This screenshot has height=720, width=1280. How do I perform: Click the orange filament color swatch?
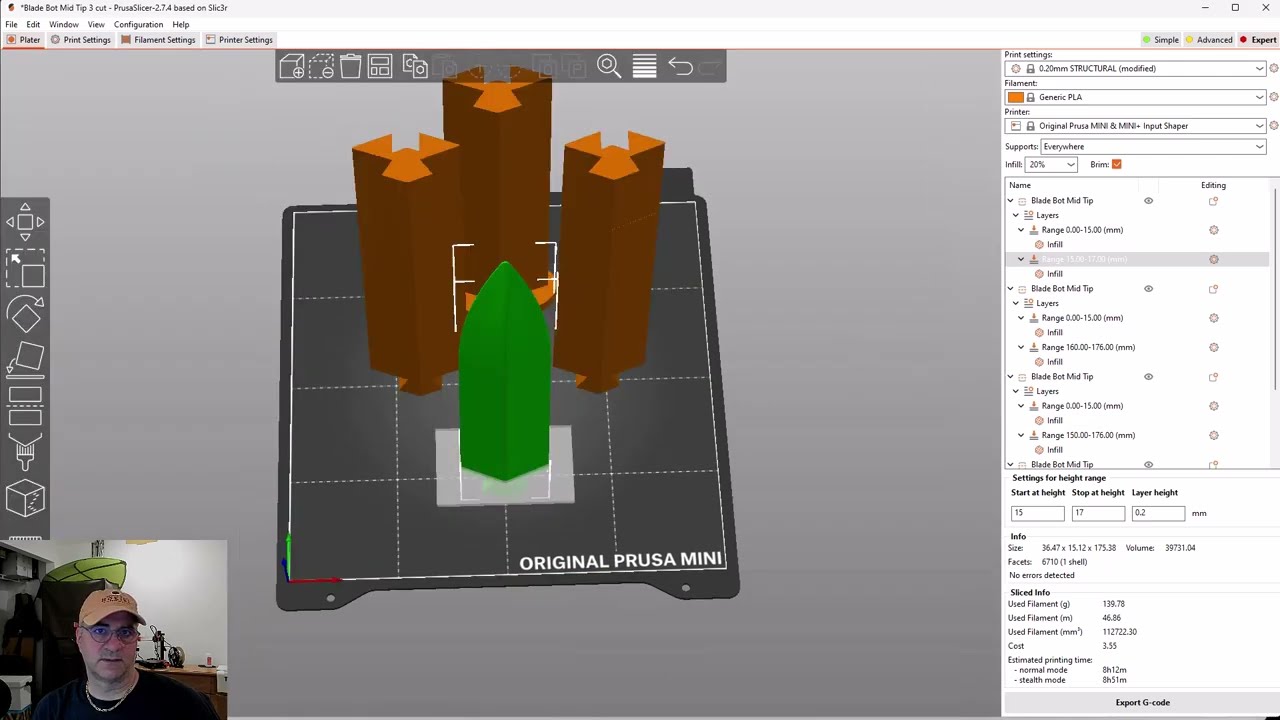(1015, 97)
